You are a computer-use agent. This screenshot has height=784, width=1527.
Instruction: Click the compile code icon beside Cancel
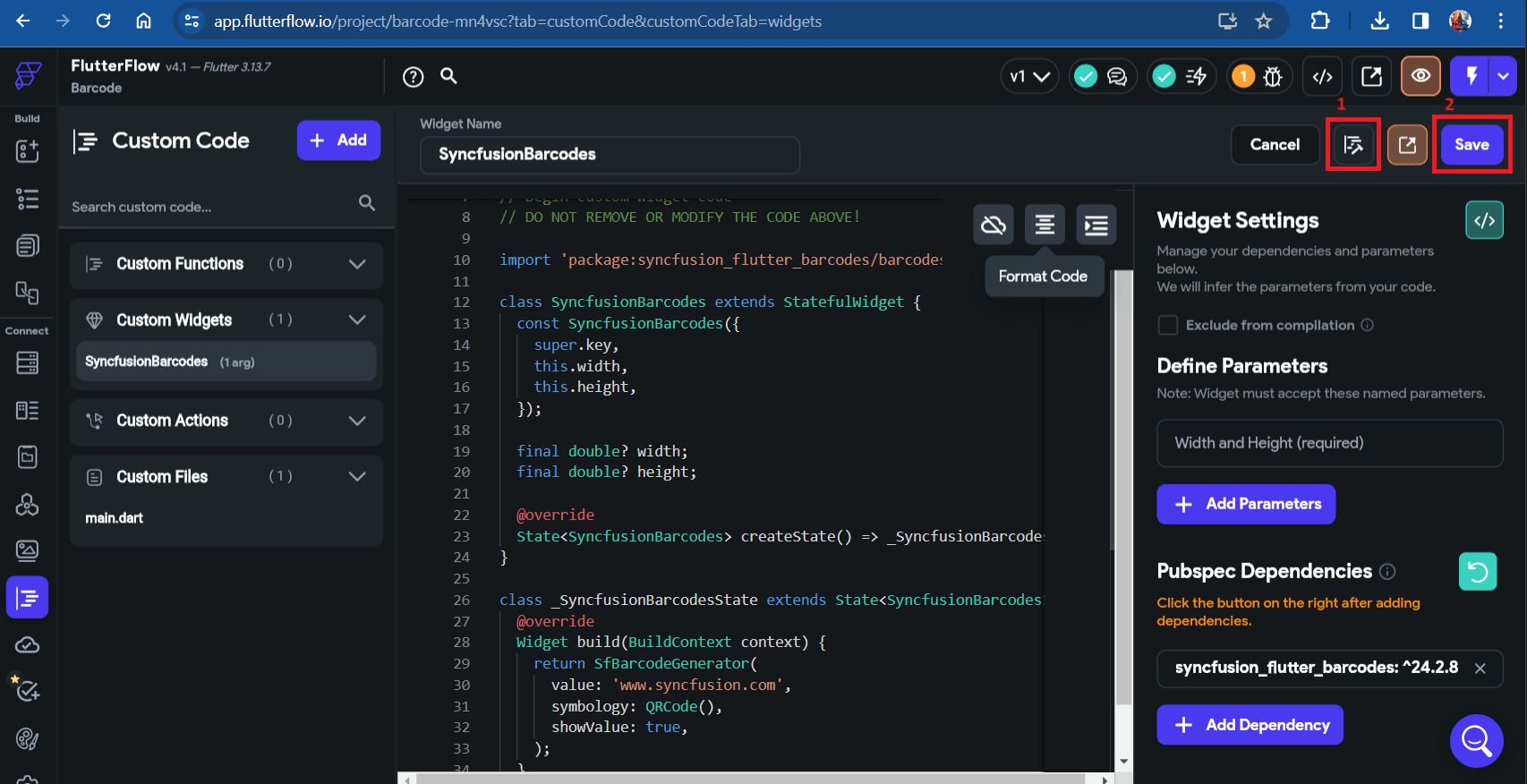(x=1353, y=145)
